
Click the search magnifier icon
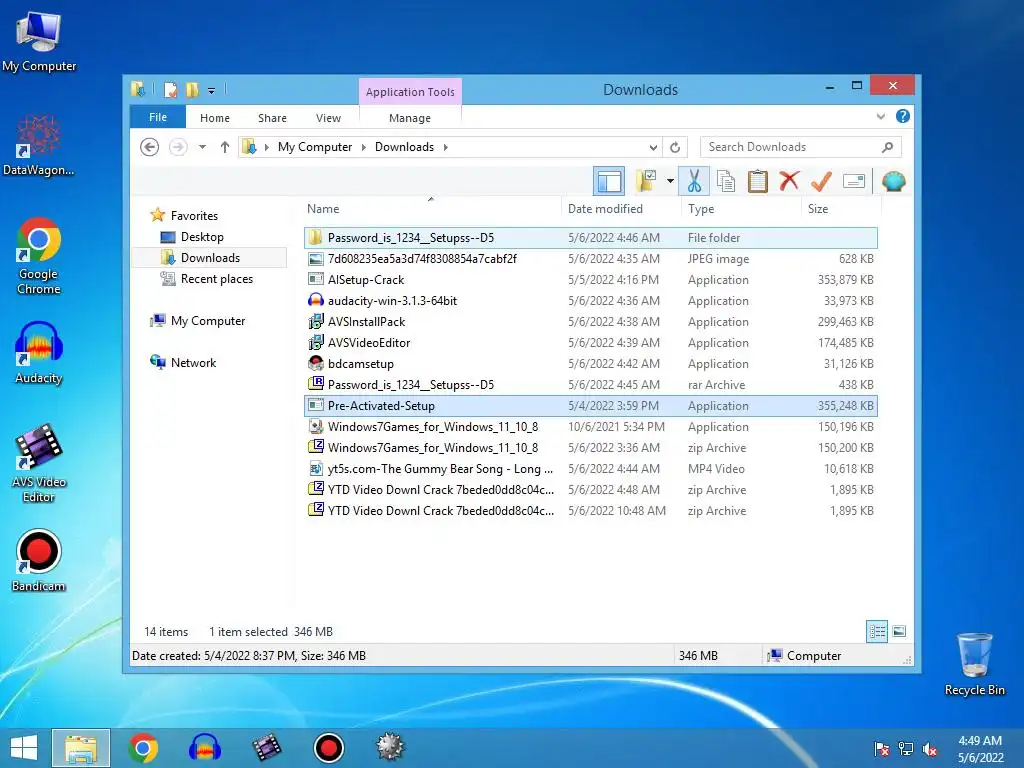point(887,147)
